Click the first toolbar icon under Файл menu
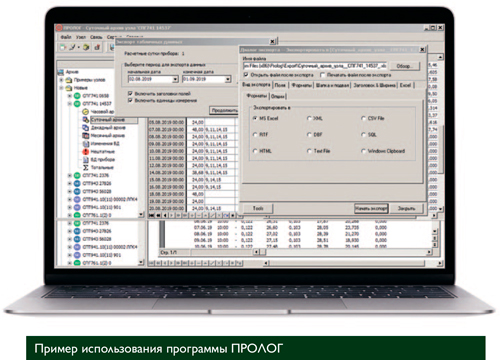Image resolution: width=500 pixels, height=360 pixels. point(63,47)
